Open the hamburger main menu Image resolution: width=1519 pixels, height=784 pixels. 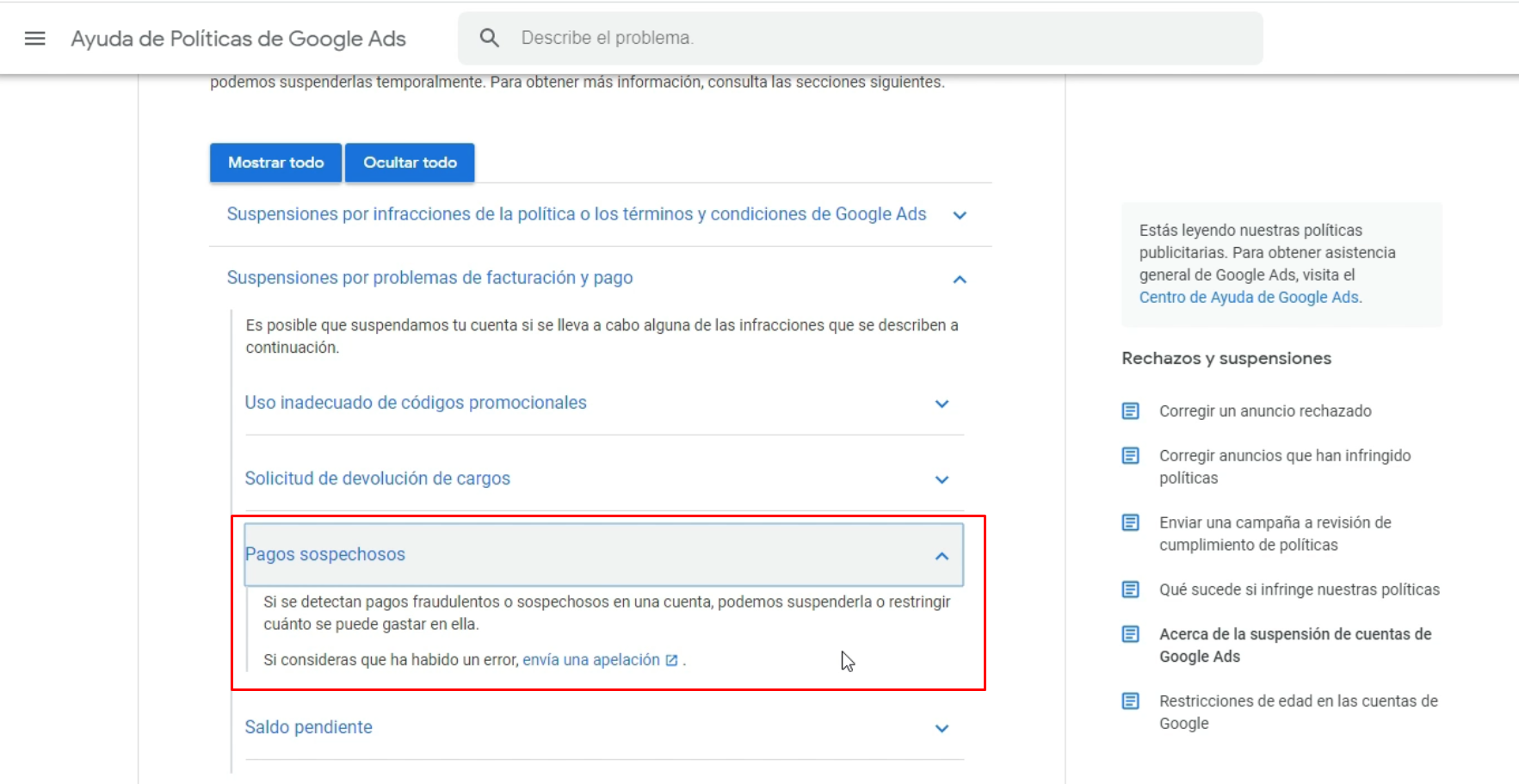(x=34, y=38)
